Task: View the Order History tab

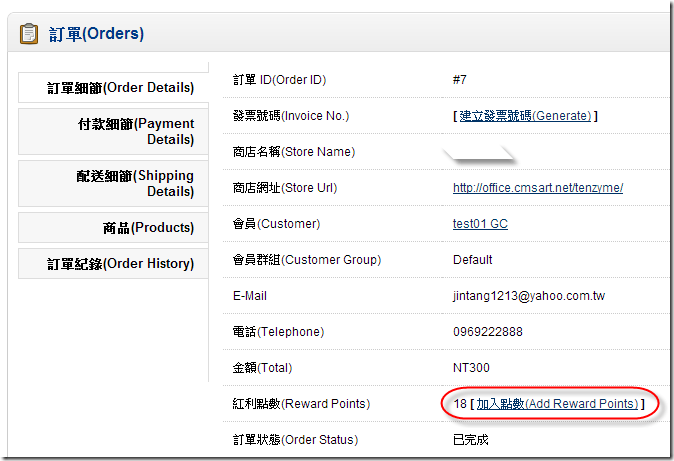Action: [x=113, y=264]
